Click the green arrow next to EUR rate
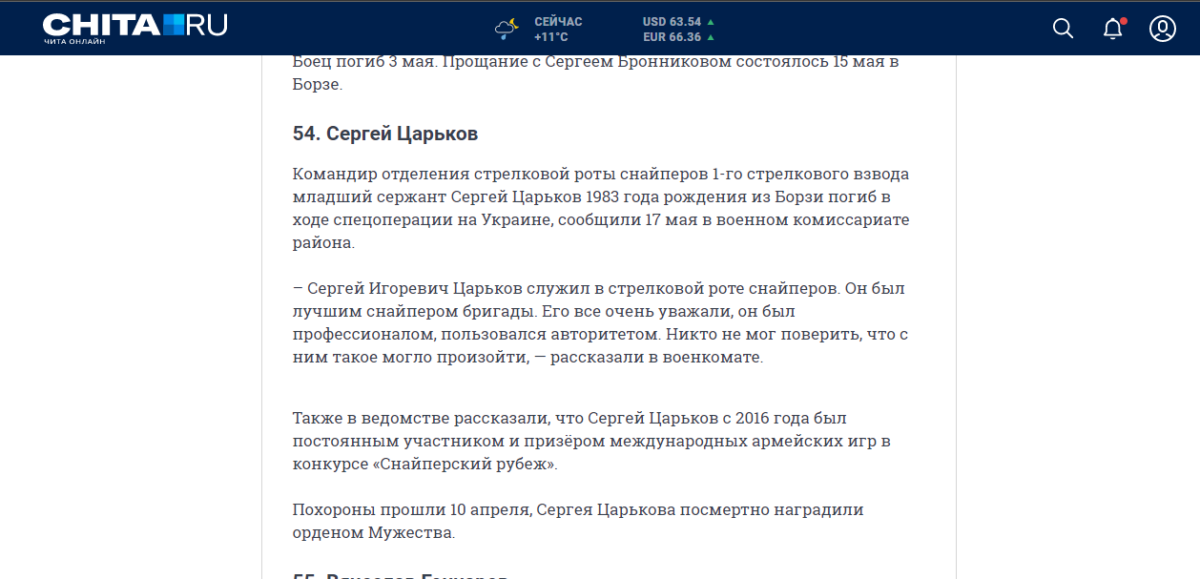Image resolution: width=1200 pixels, height=579 pixels. pos(711,38)
